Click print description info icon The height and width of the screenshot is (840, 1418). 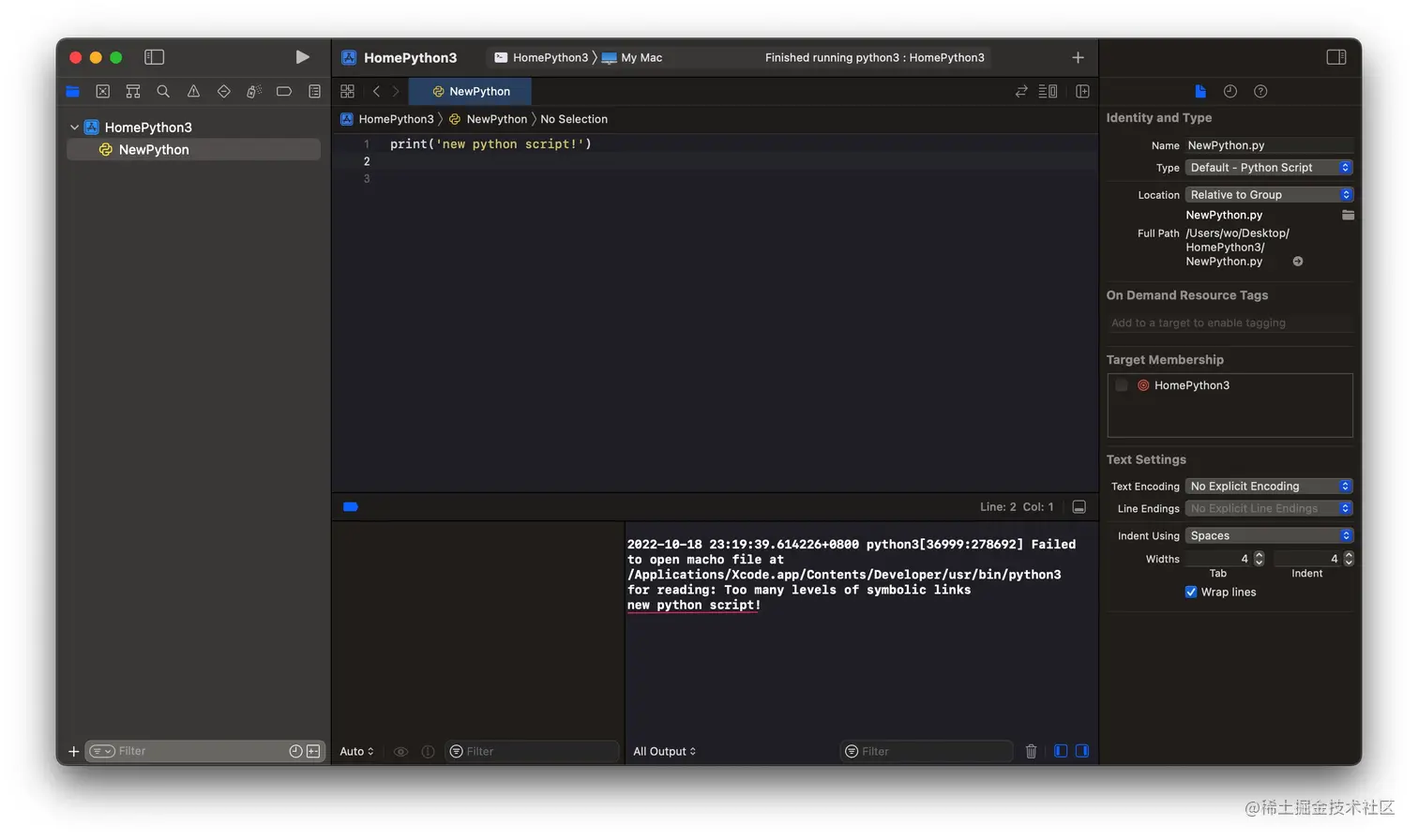tap(428, 751)
